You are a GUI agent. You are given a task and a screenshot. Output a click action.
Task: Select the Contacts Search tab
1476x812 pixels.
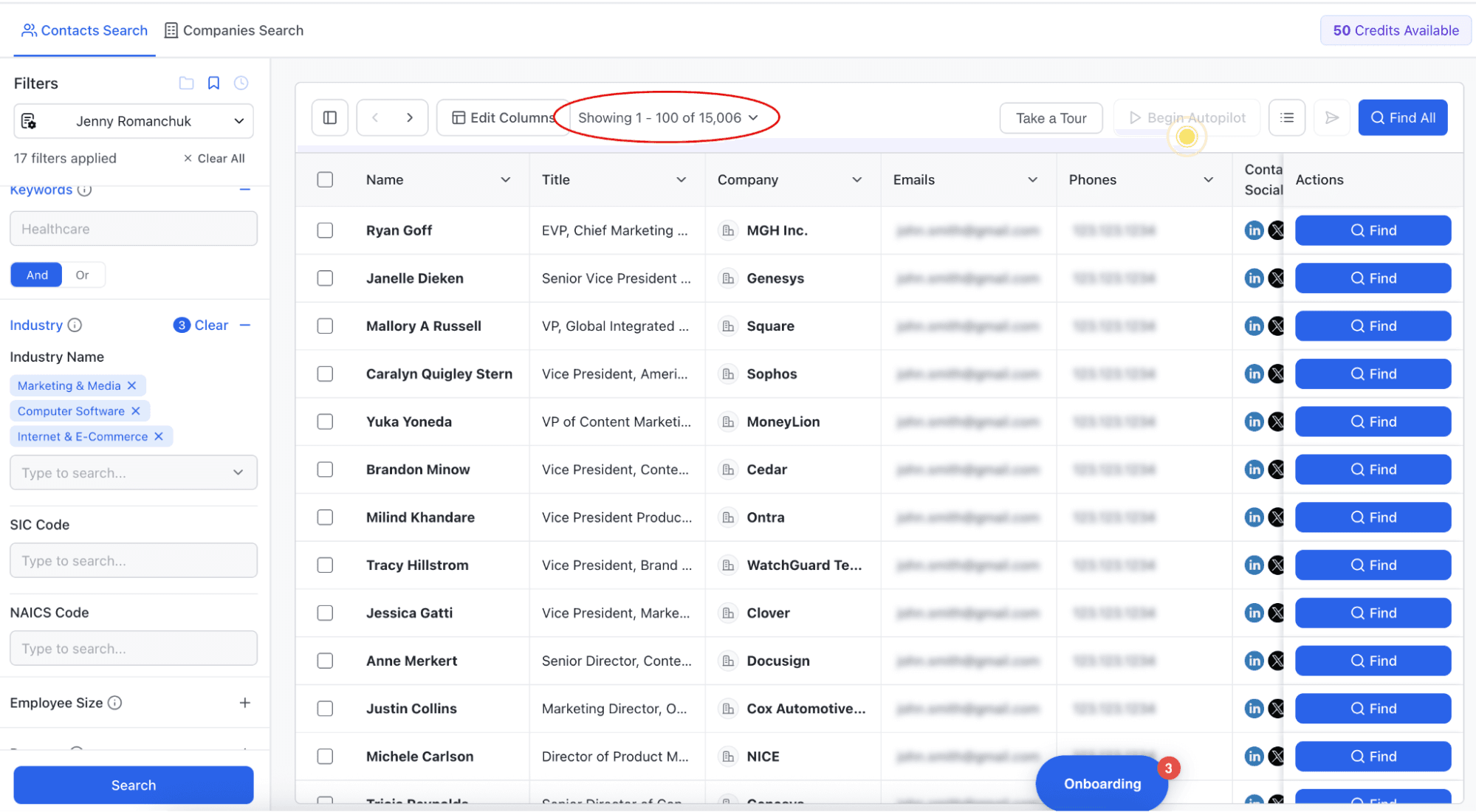click(84, 30)
